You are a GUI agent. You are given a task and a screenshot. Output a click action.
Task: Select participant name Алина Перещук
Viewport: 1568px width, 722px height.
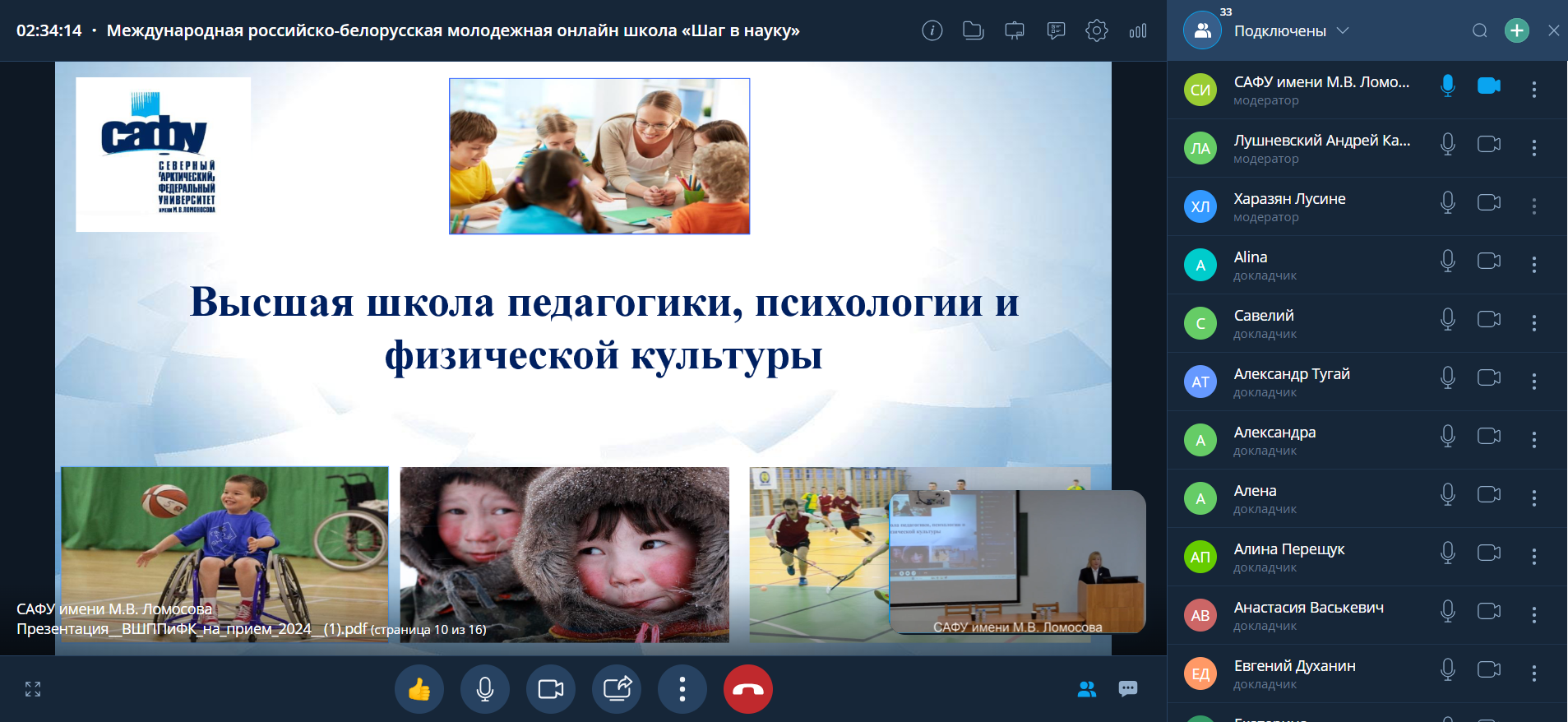click(x=1289, y=549)
